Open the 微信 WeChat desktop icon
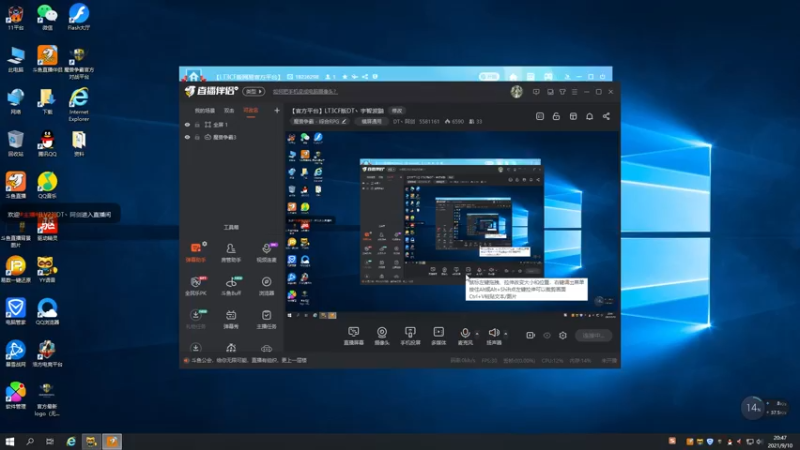Image resolution: width=800 pixels, height=450 pixels. pos(47,17)
